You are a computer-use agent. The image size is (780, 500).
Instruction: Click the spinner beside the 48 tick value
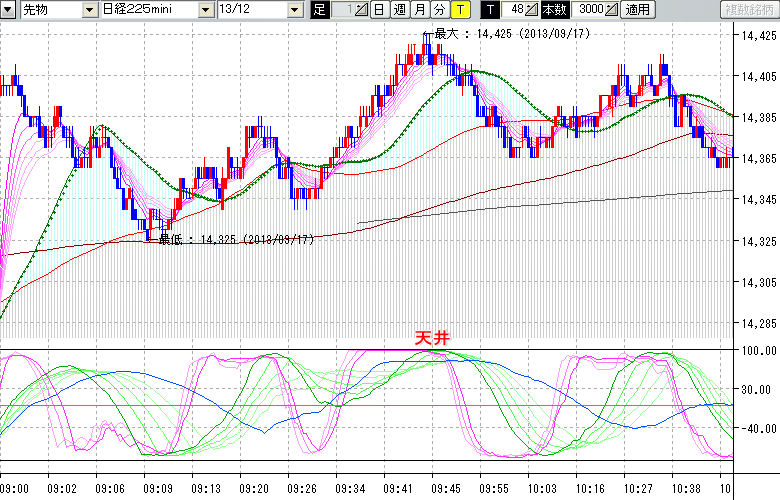533,9
